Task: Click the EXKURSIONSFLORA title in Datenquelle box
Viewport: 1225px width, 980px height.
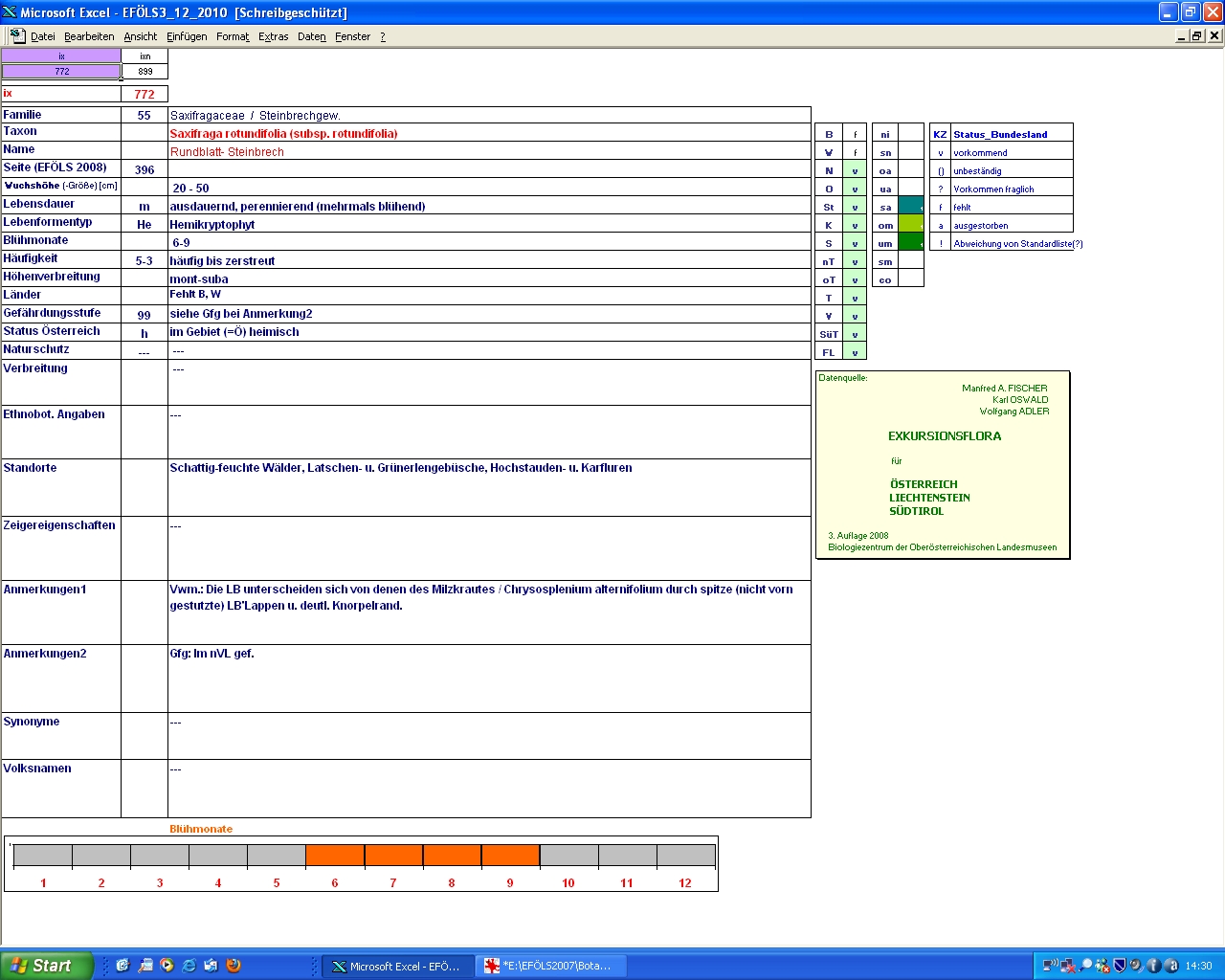Action: 945,435
